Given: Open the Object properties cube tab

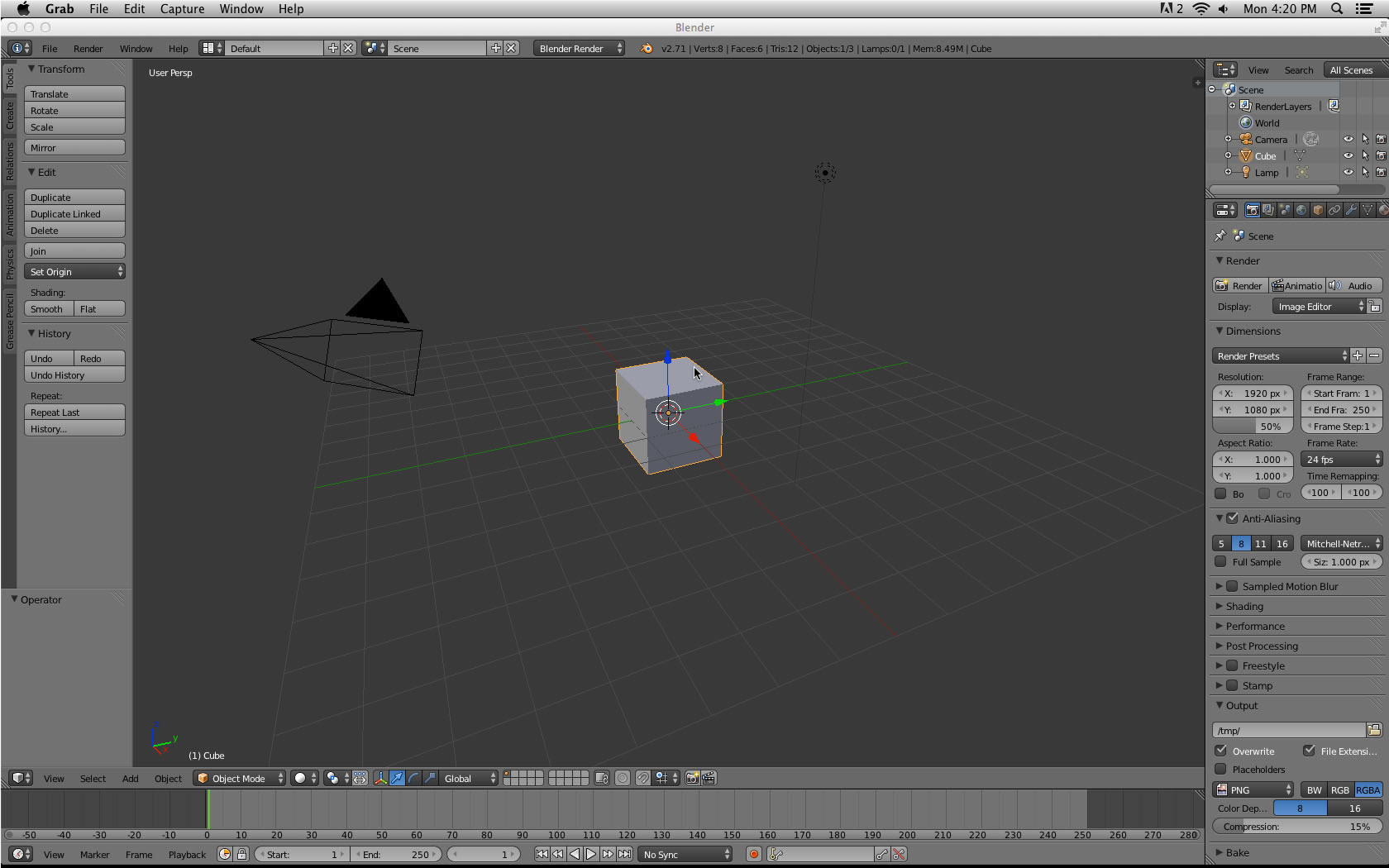Looking at the screenshot, I should pyautogui.click(x=1318, y=210).
